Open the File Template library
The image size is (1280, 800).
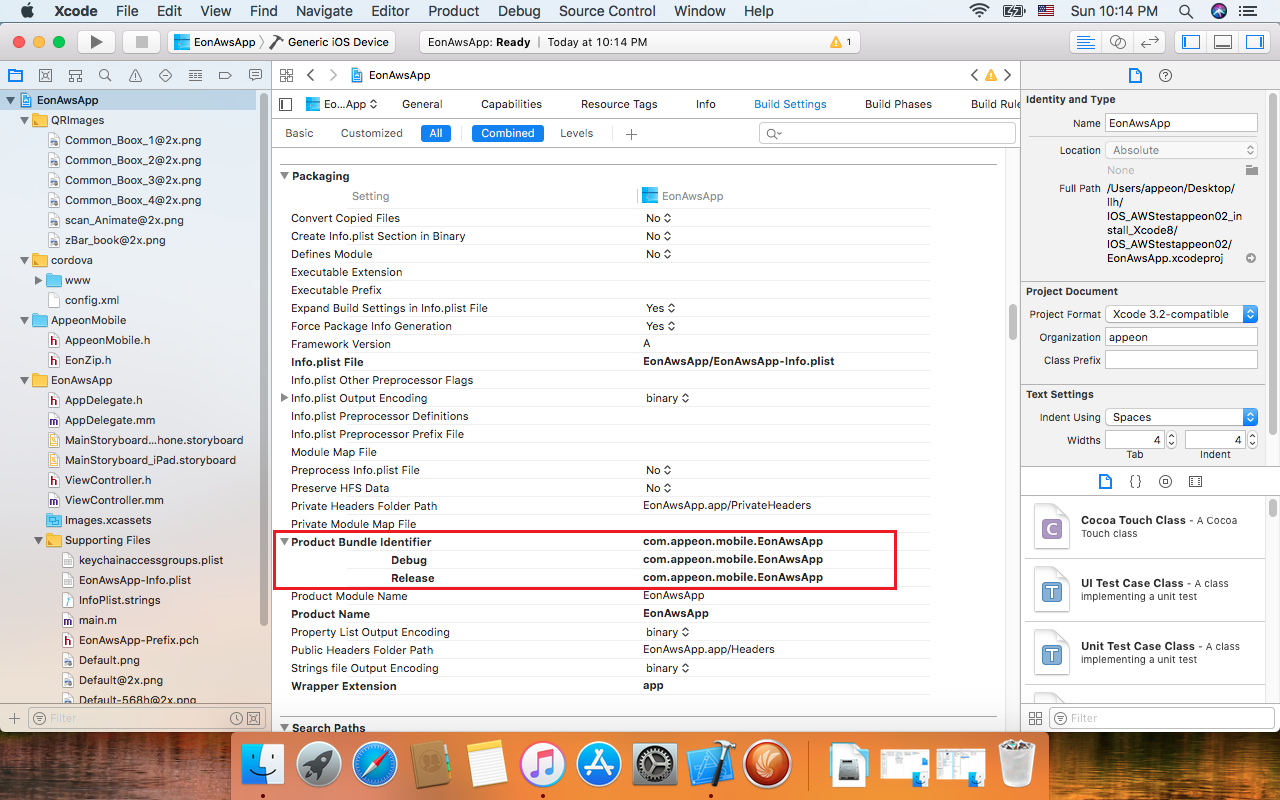point(1105,481)
